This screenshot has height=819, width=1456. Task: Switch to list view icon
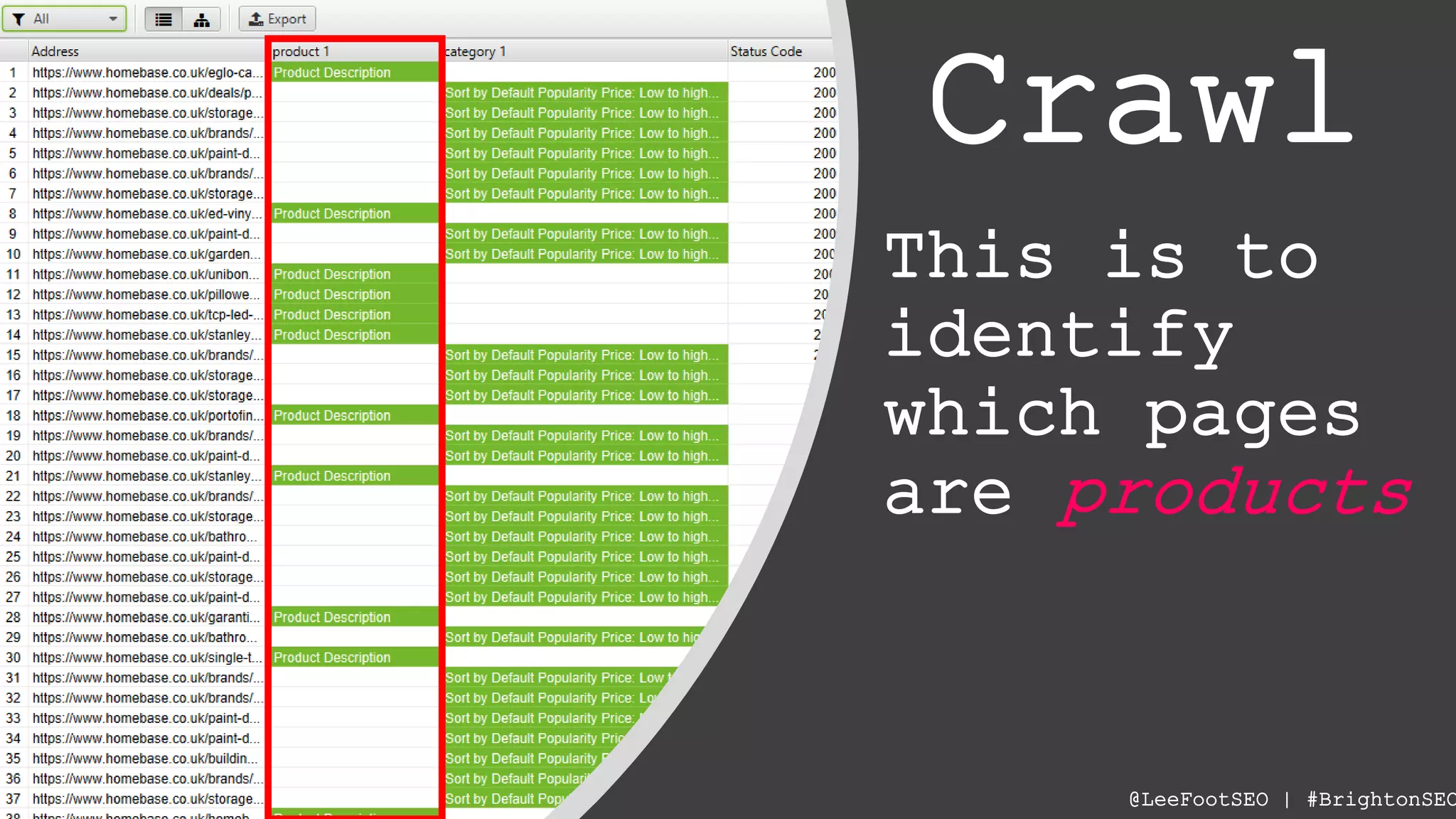tap(164, 19)
